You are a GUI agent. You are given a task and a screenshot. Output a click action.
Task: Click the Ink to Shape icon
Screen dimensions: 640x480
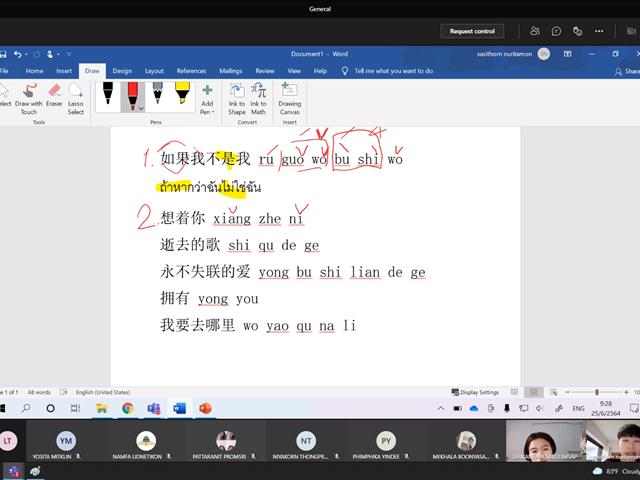tap(237, 99)
